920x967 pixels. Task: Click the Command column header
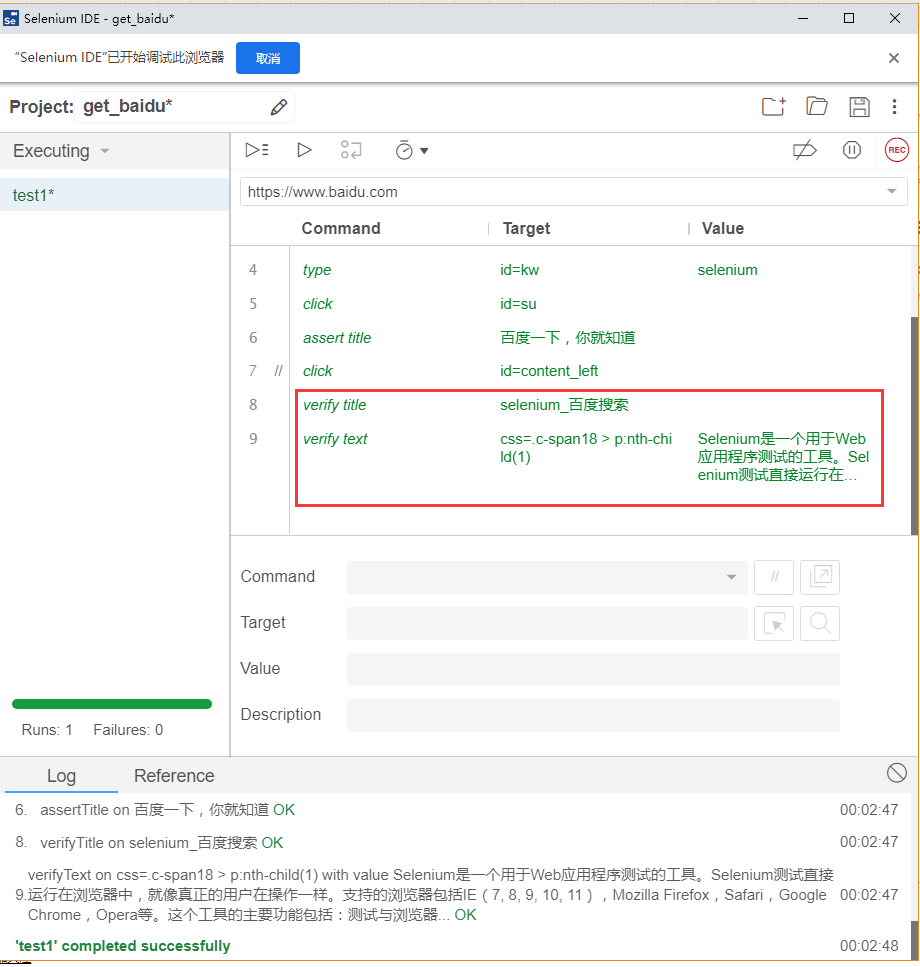click(341, 228)
